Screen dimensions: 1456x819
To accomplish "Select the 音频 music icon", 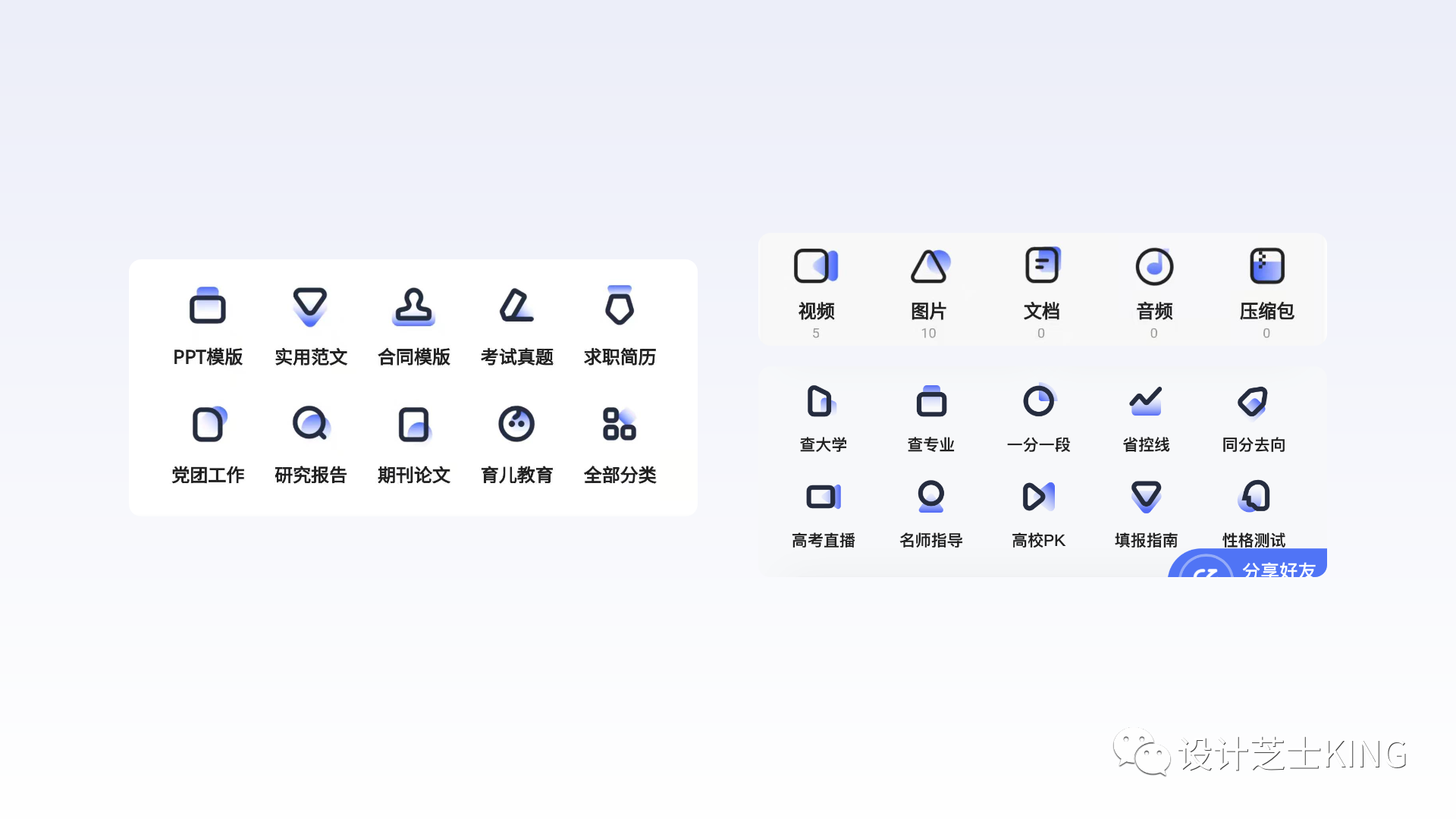I will (1154, 266).
